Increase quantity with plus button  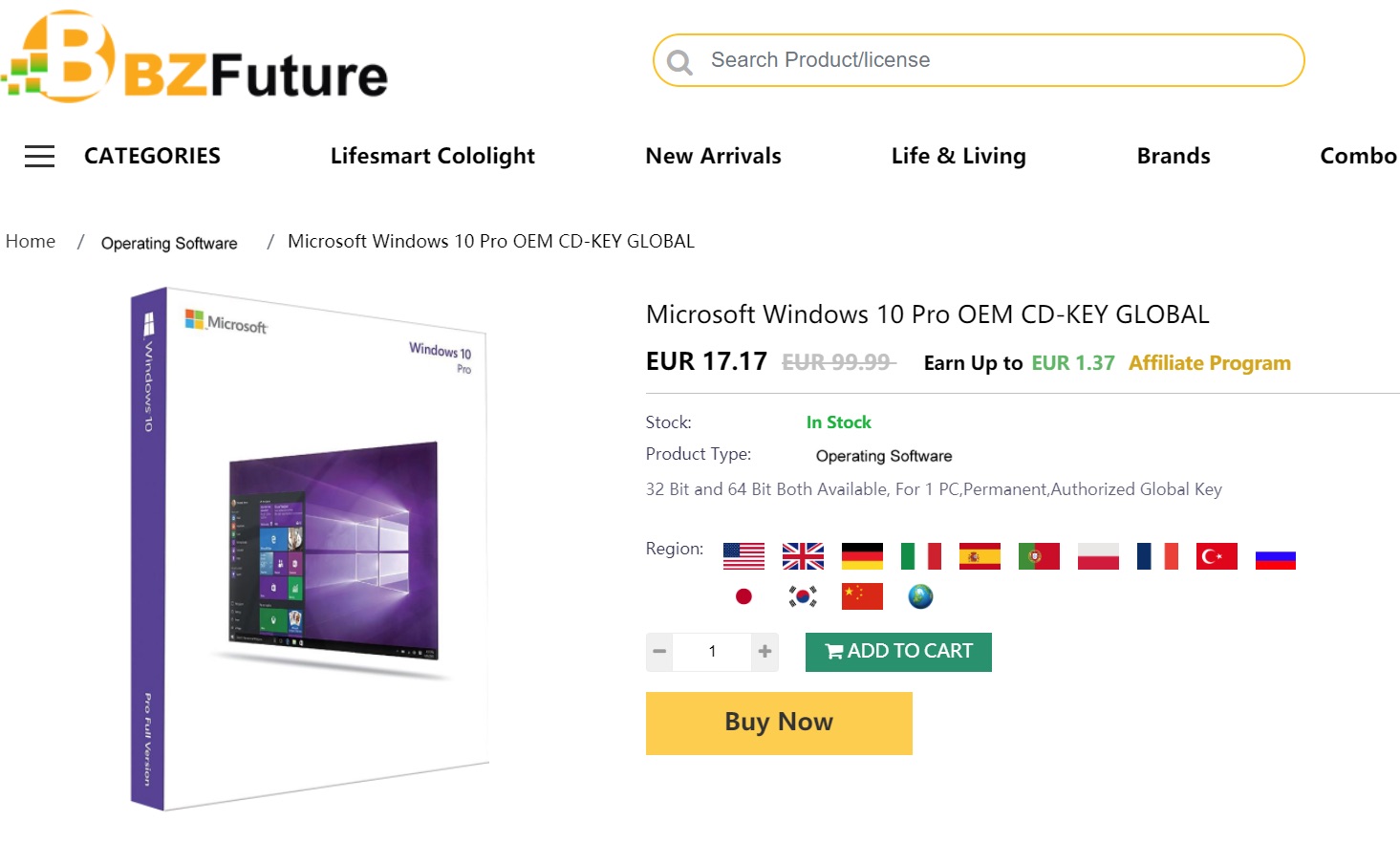point(765,652)
